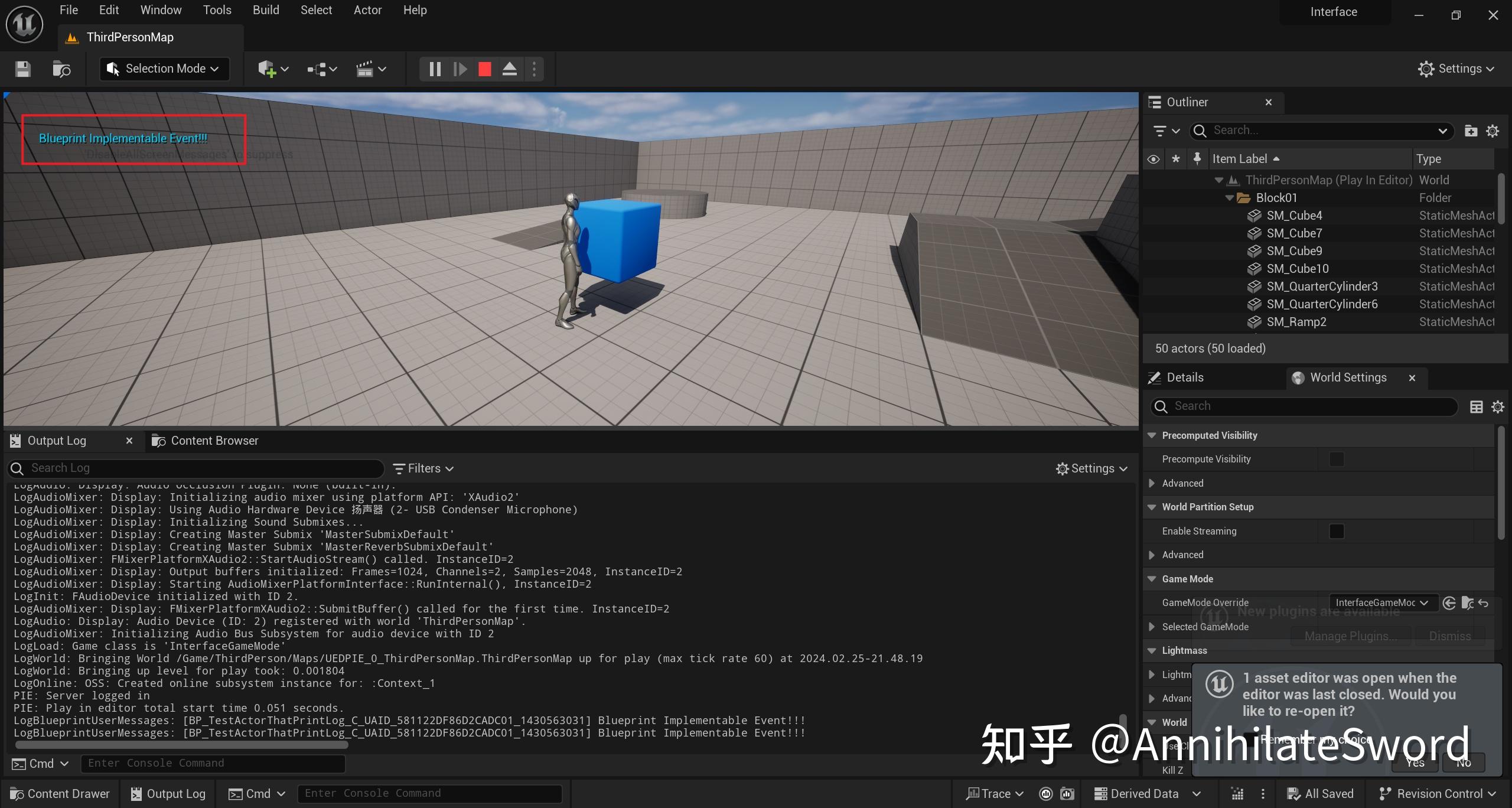This screenshot has width=1512, height=808.
Task: Open the Build menu
Action: [x=265, y=9]
